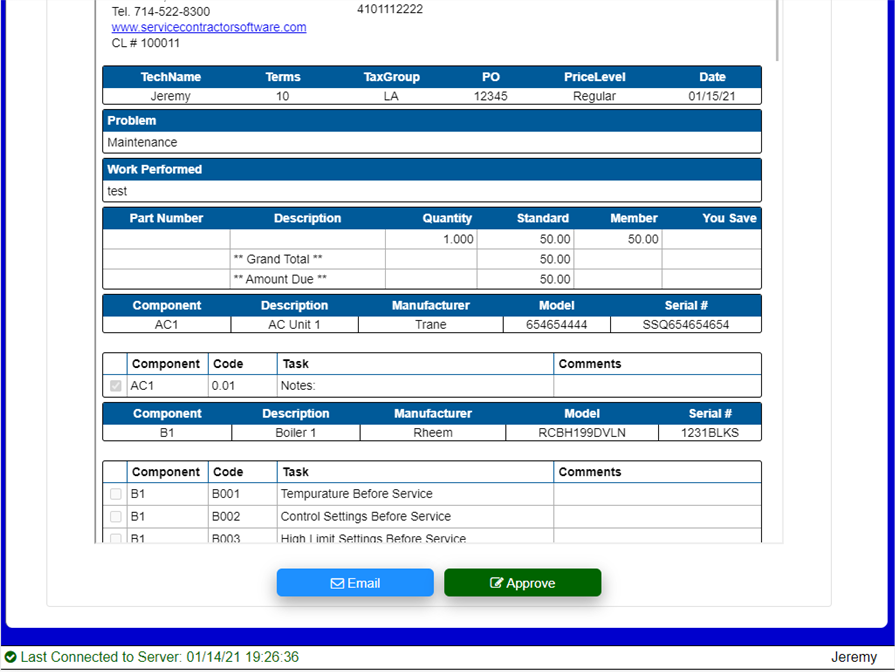Select the Maintenance text in Problem section

[142, 143]
